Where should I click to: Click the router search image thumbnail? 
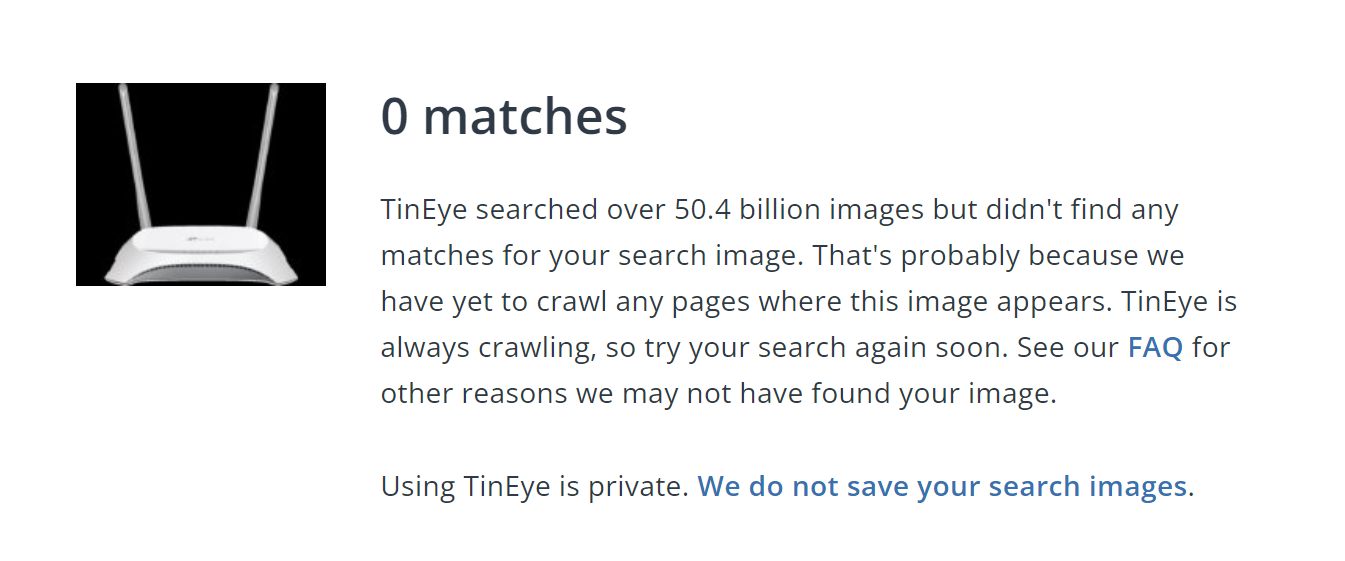pos(201,184)
